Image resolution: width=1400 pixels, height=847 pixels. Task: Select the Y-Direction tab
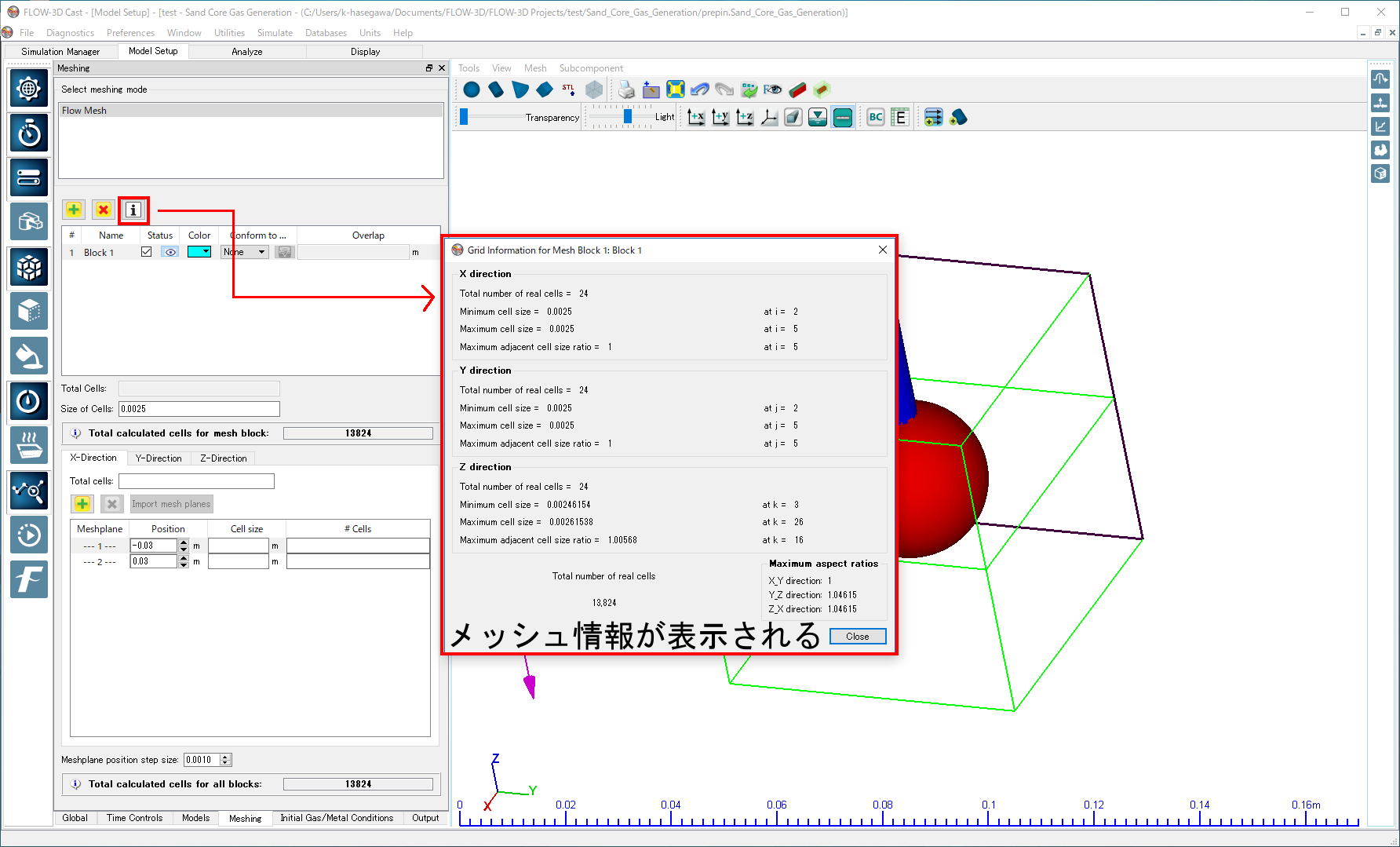click(159, 458)
